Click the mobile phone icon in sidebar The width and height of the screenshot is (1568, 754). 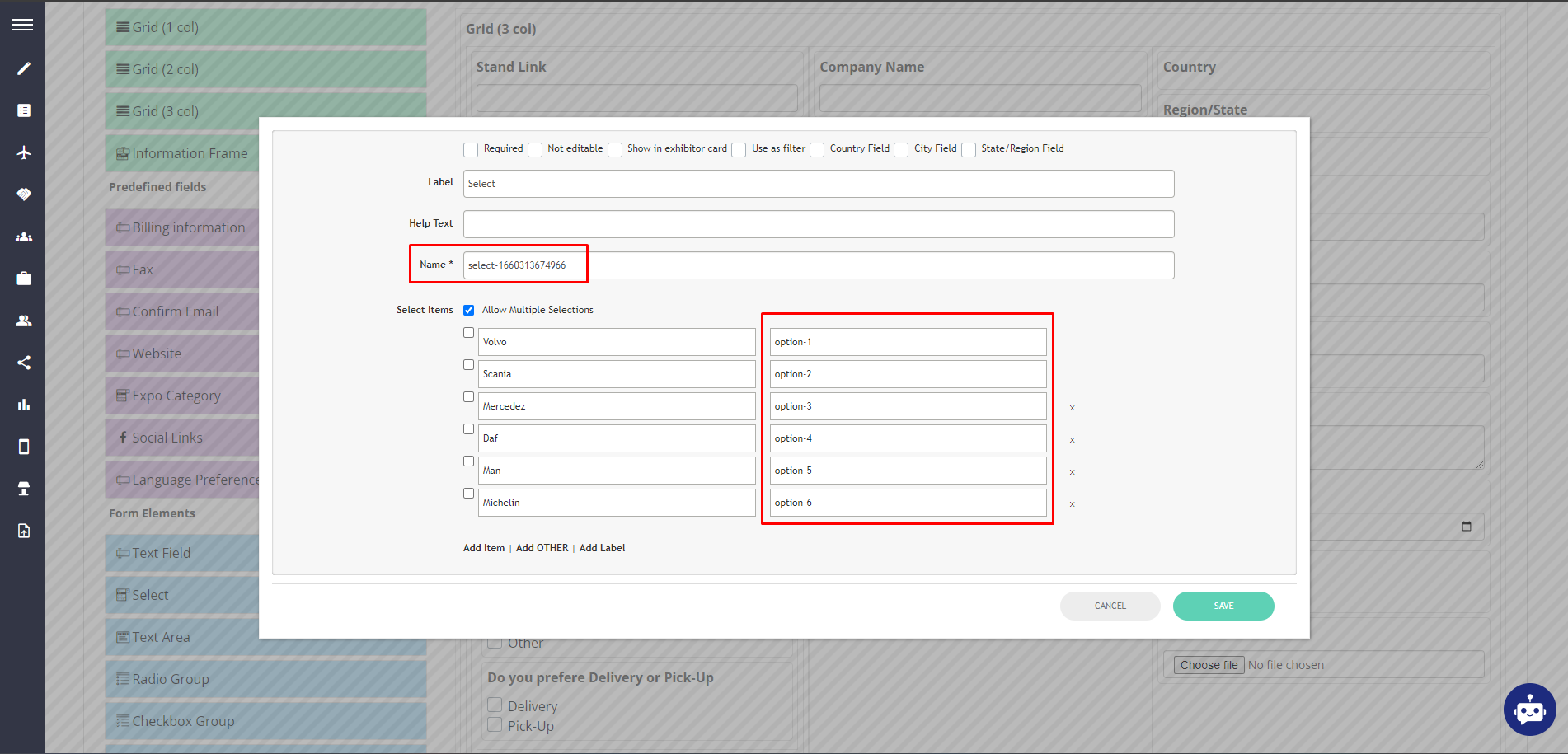pyautogui.click(x=24, y=447)
